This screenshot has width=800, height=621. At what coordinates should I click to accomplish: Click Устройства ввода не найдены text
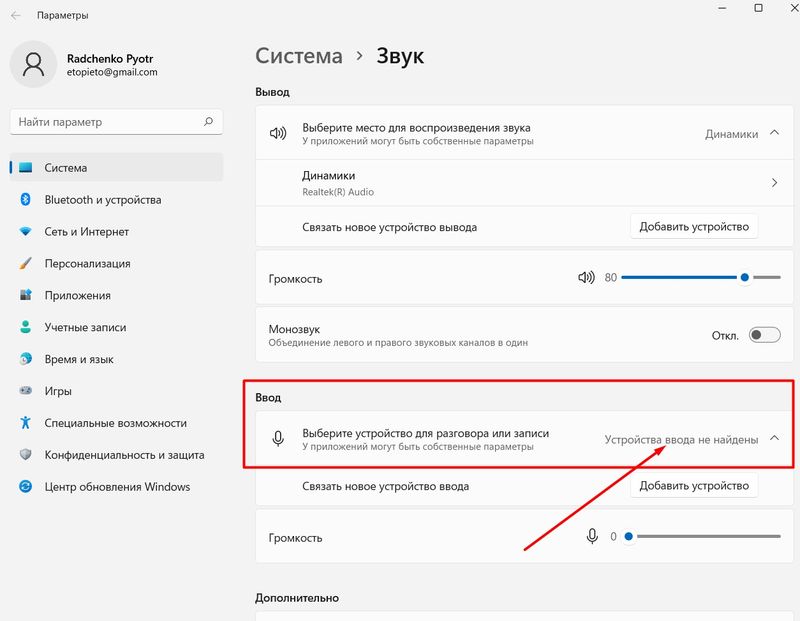[x=681, y=439]
